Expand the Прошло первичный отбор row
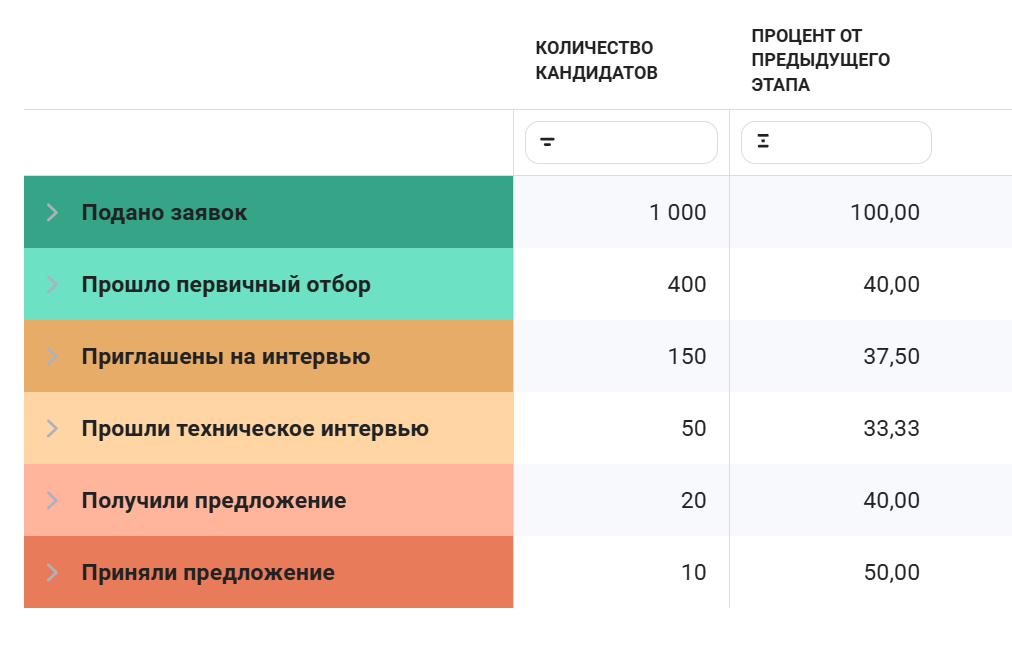Screen dimensions: 1012x646 coord(52,285)
